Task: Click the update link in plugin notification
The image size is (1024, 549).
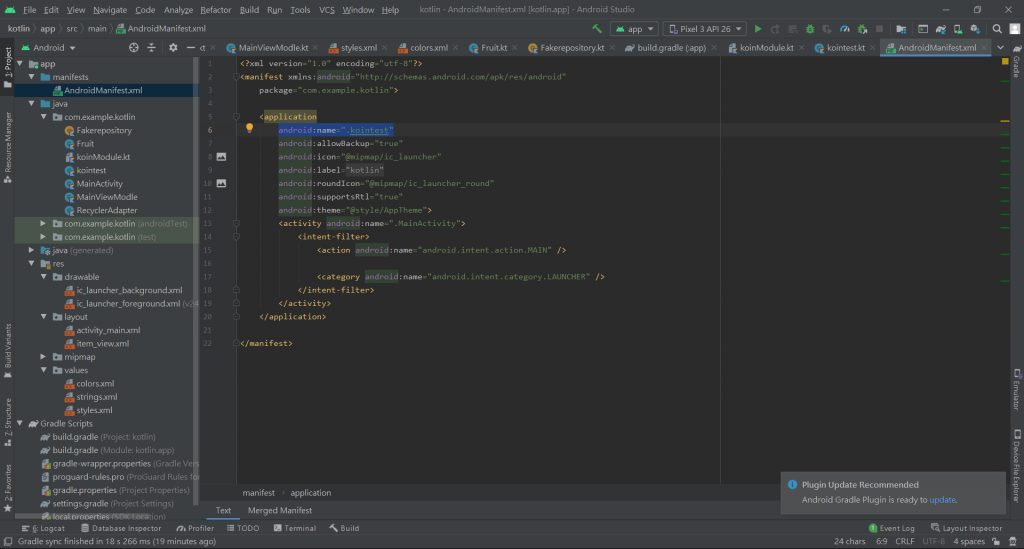Action: point(942,500)
